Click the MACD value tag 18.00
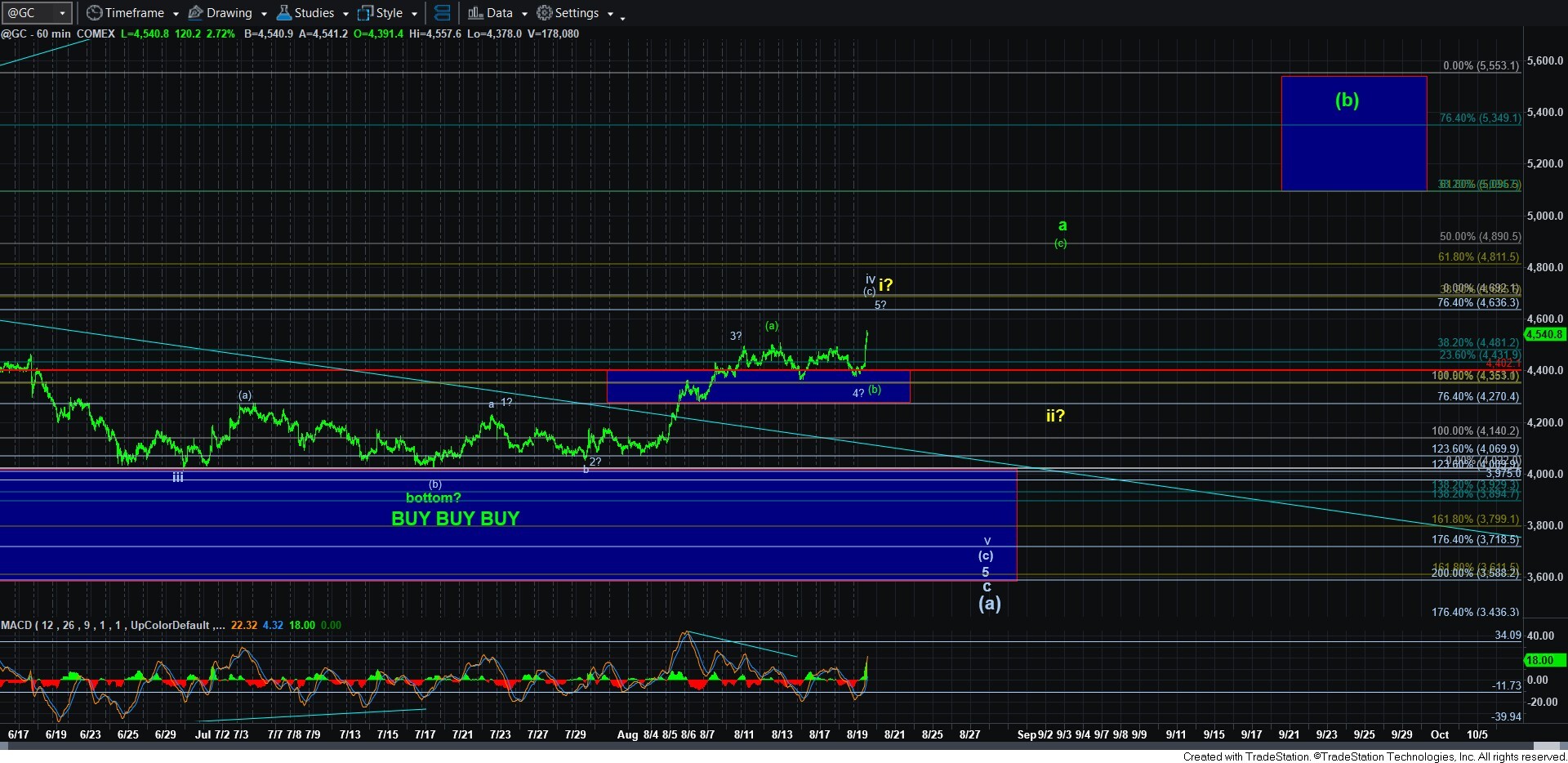Screen dimensions: 1568x763 pos(1544,660)
